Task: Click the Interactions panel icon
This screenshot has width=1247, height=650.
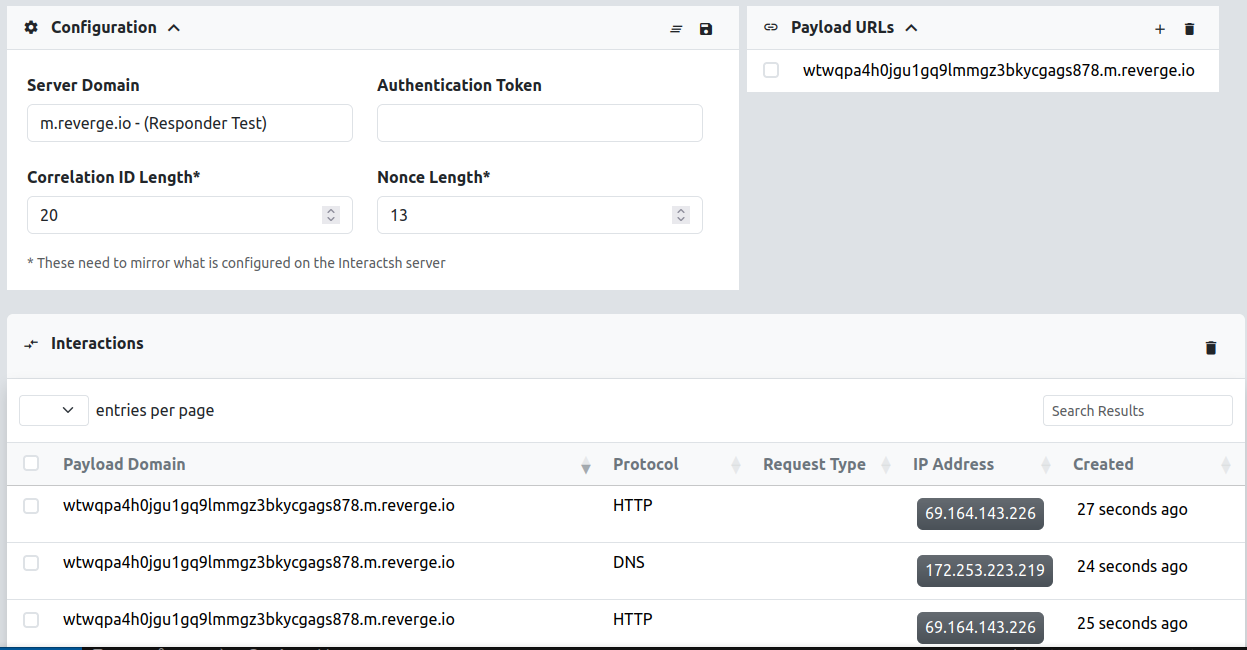Action: (31, 343)
